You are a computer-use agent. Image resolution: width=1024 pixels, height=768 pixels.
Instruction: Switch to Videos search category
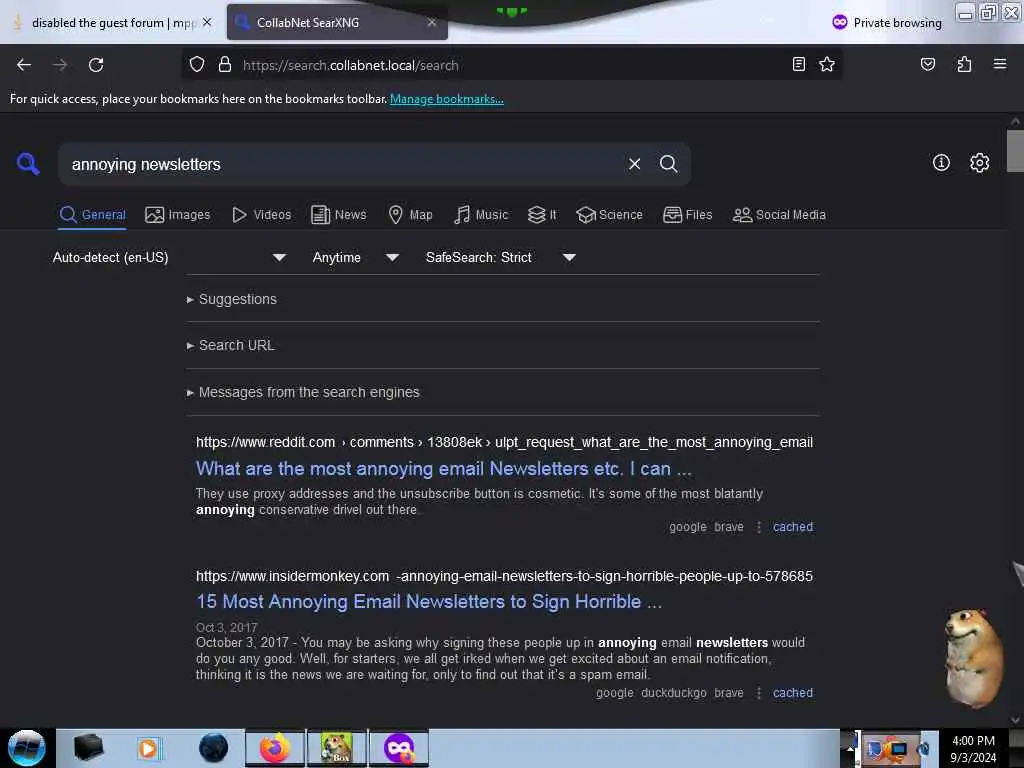coord(262,215)
